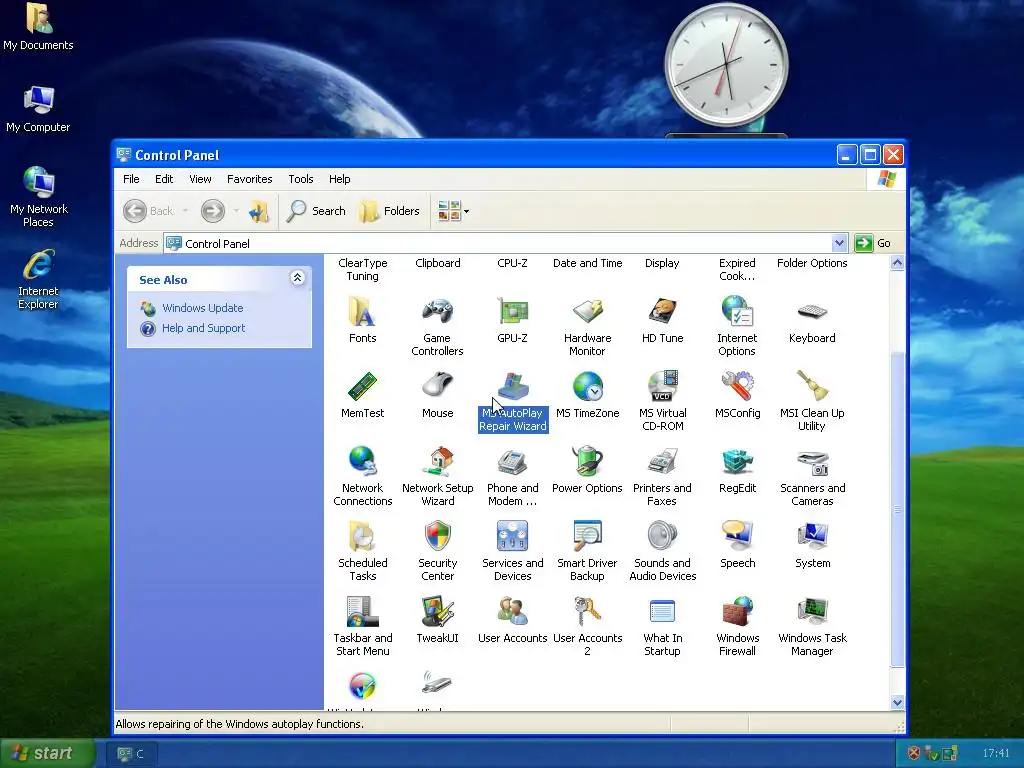Open Security Center shield icon
1024x768 pixels.
(x=437, y=537)
